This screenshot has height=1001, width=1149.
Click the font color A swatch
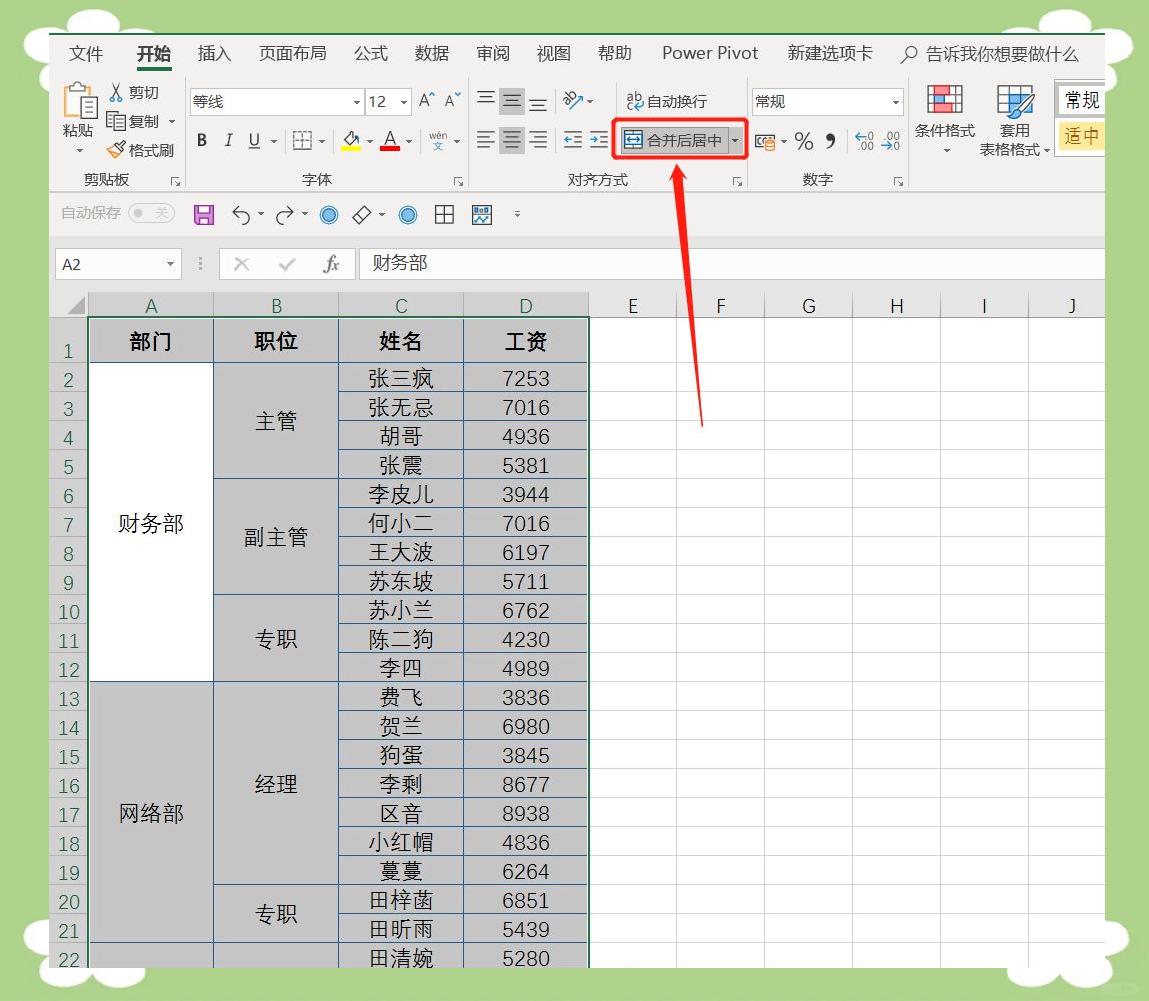tap(390, 140)
